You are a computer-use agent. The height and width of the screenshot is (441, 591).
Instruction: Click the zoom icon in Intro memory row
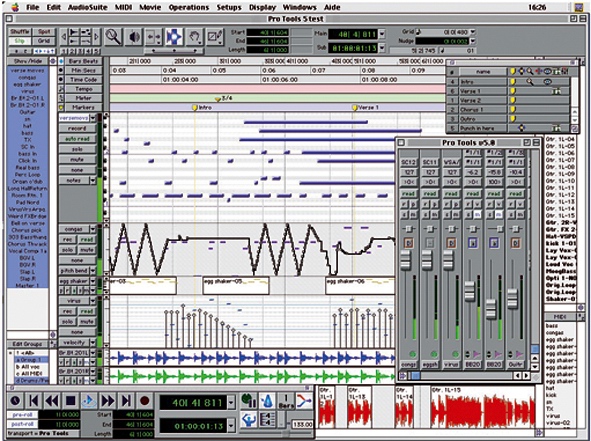[530, 81]
